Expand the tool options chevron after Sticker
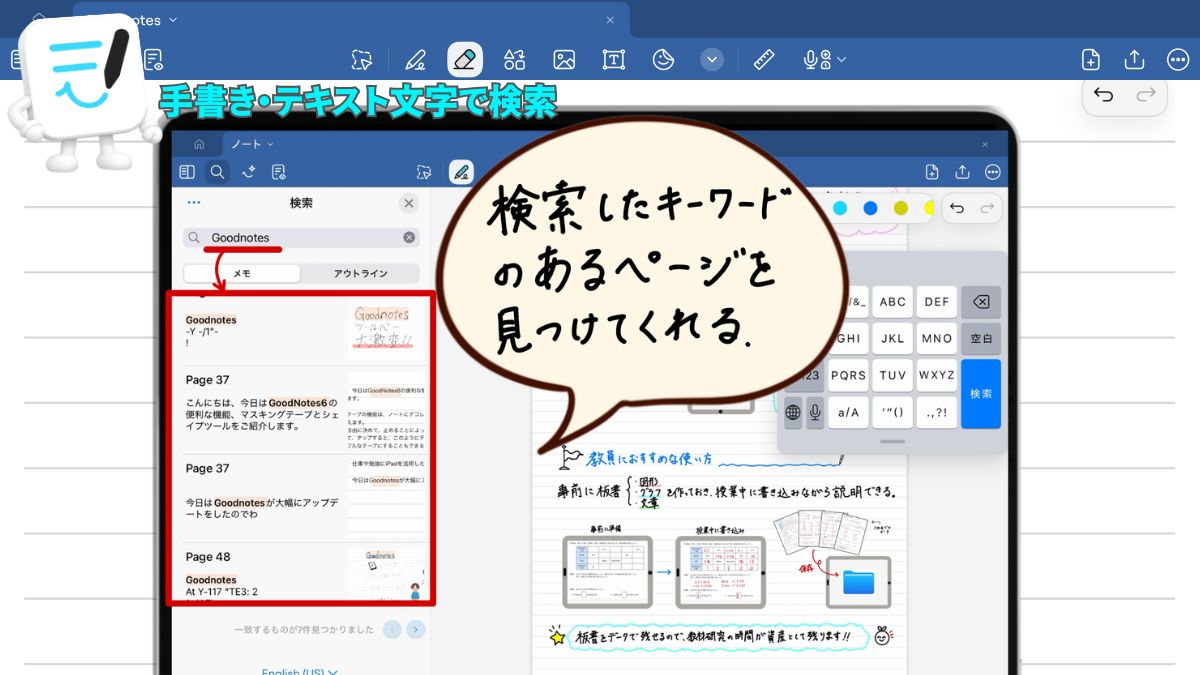 point(712,60)
